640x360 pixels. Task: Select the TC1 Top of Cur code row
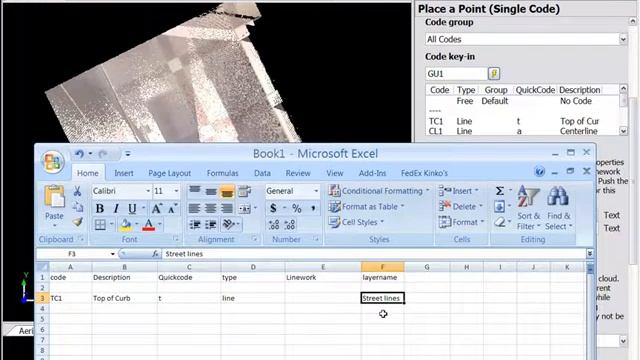522,121
